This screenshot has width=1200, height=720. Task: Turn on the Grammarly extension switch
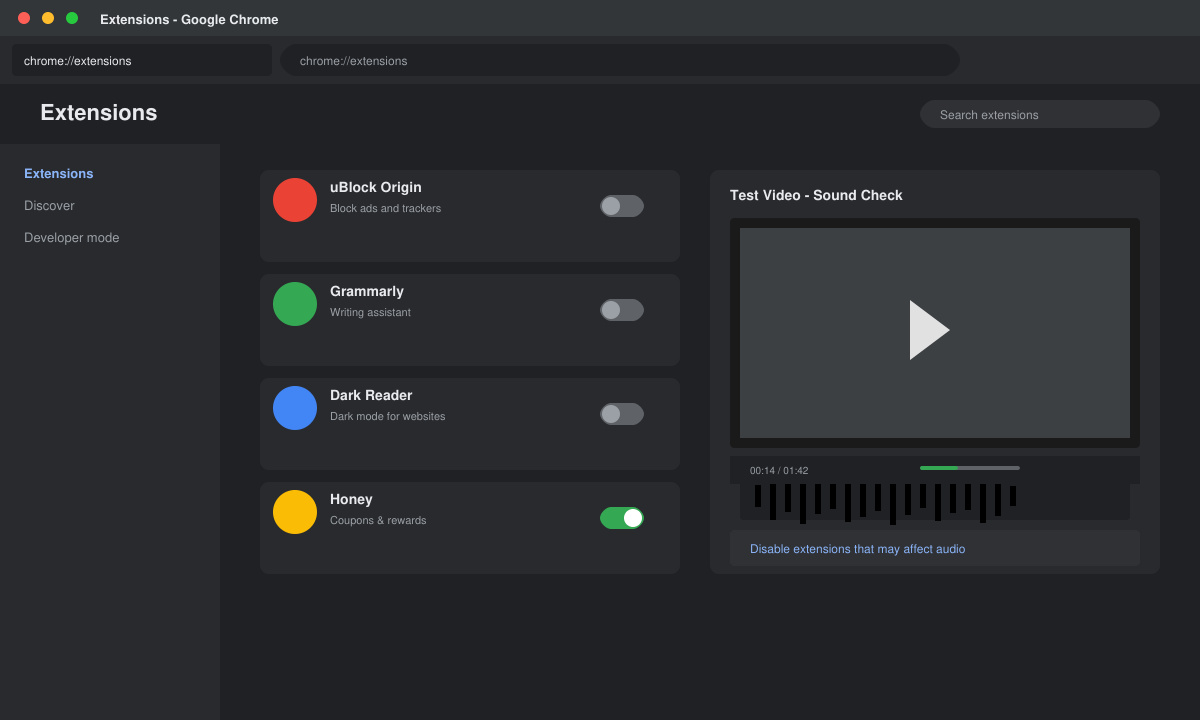[x=622, y=310]
